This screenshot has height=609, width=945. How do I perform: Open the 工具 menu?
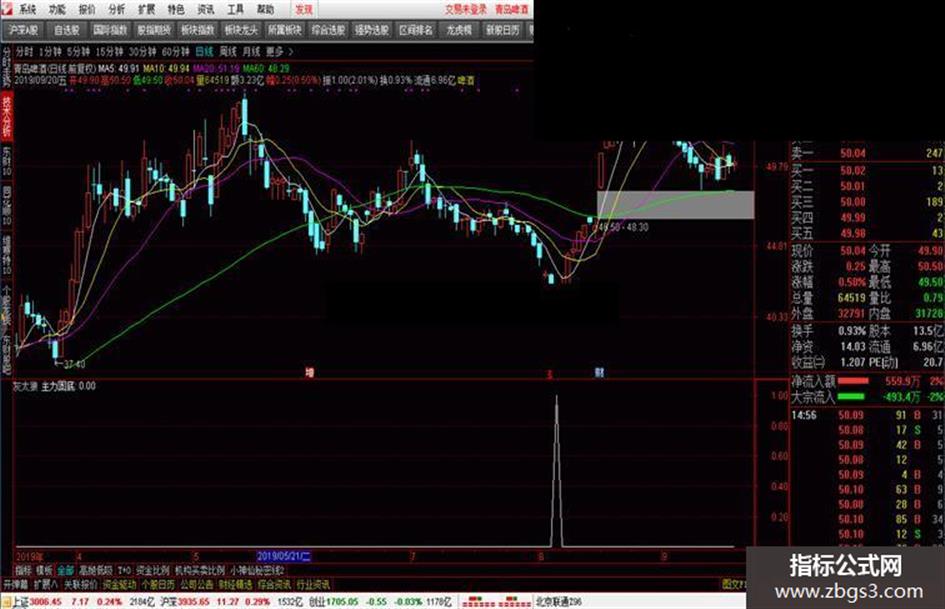point(235,9)
